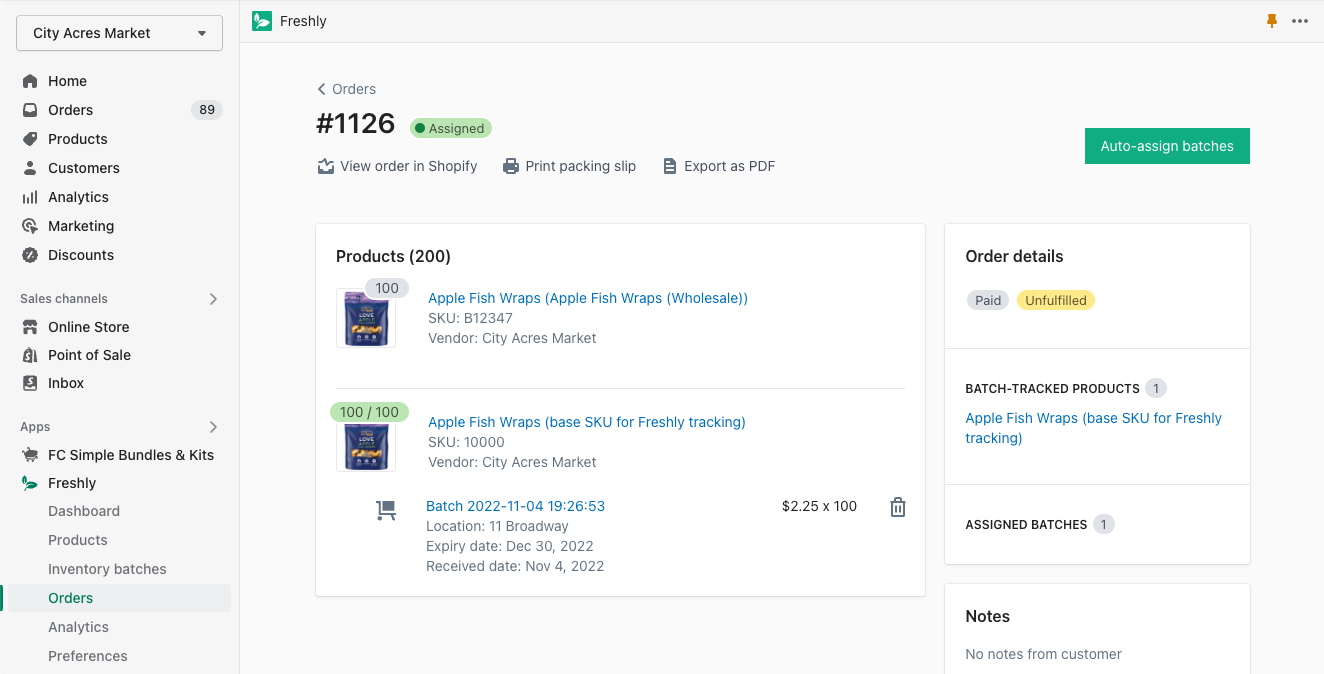
Task: Click the 'Received date: Nov 4, 2022' text
Action: (515, 566)
